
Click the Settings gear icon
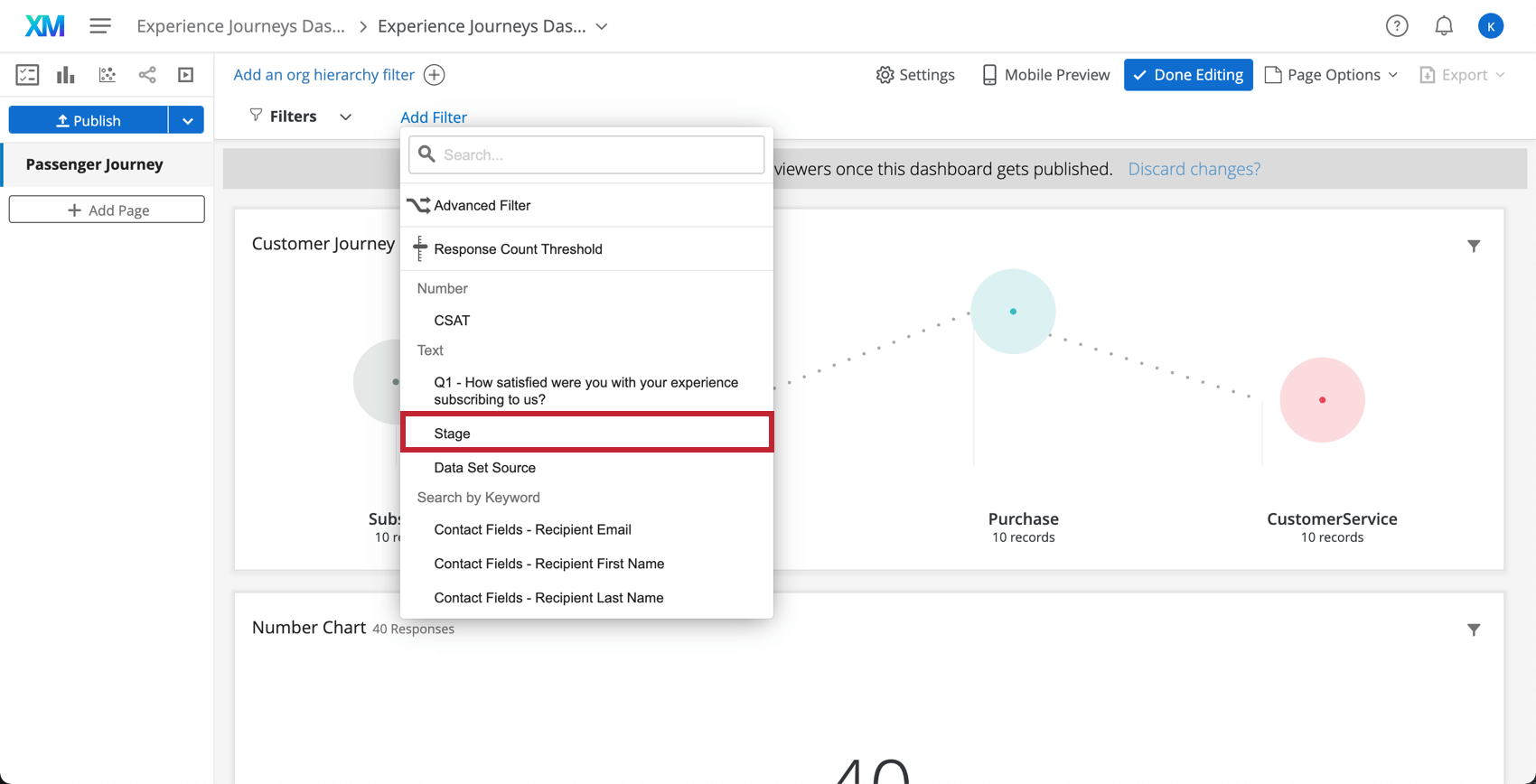[x=885, y=75]
